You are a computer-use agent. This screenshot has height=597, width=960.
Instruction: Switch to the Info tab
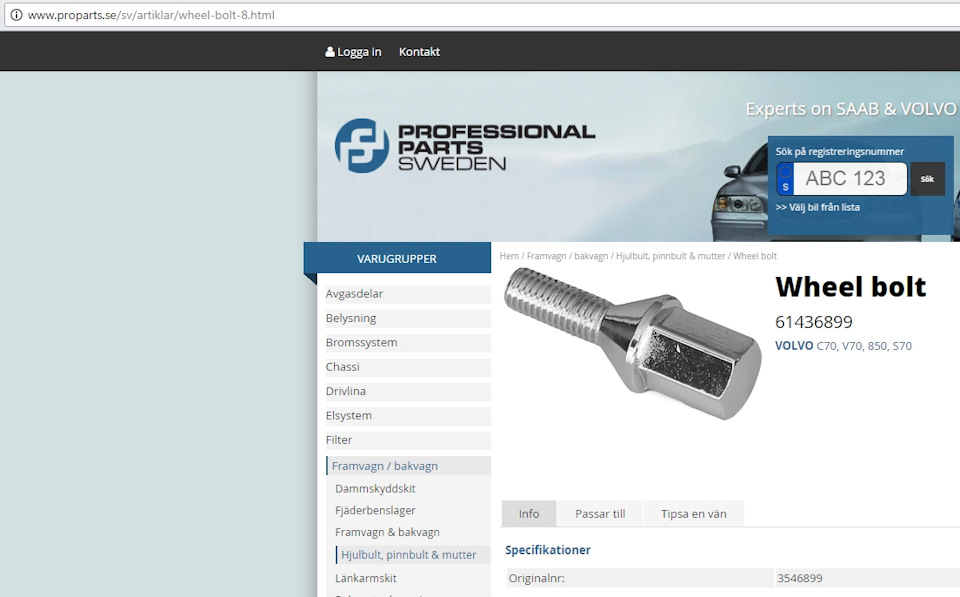(x=529, y=514)
